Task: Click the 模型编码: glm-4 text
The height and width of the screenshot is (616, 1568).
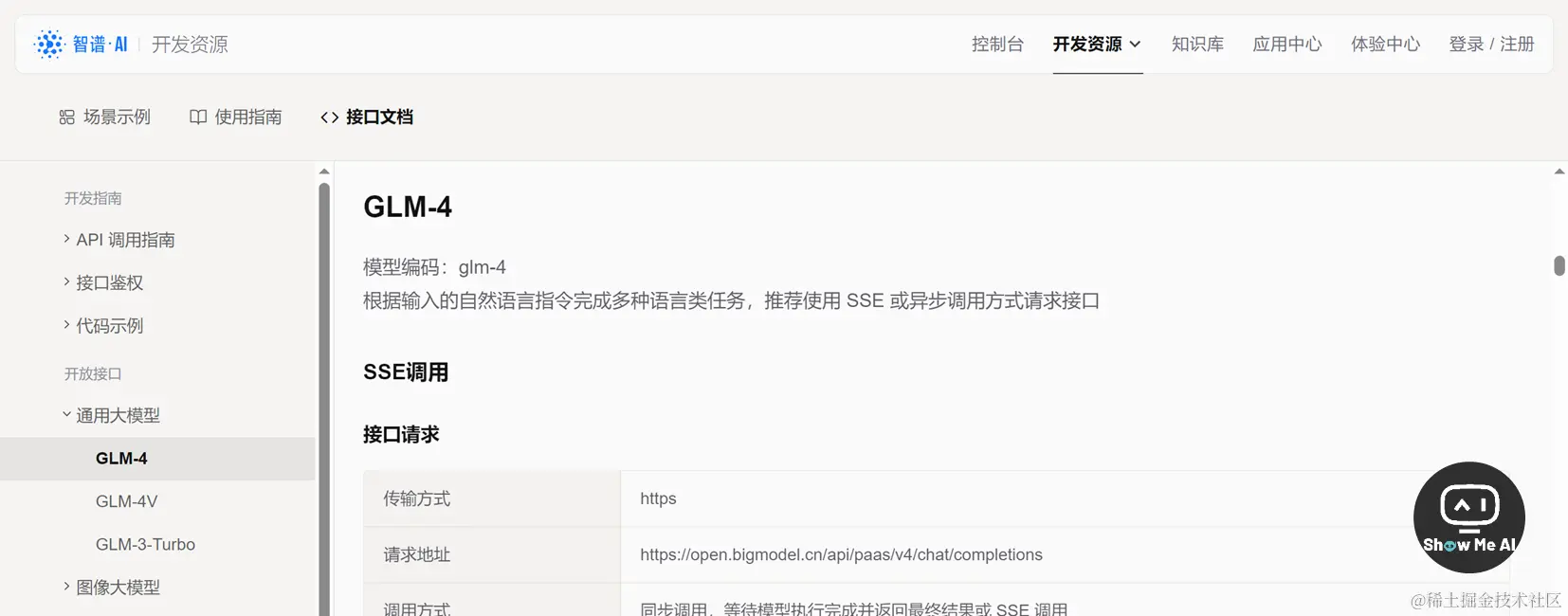Action: point(434,267)
